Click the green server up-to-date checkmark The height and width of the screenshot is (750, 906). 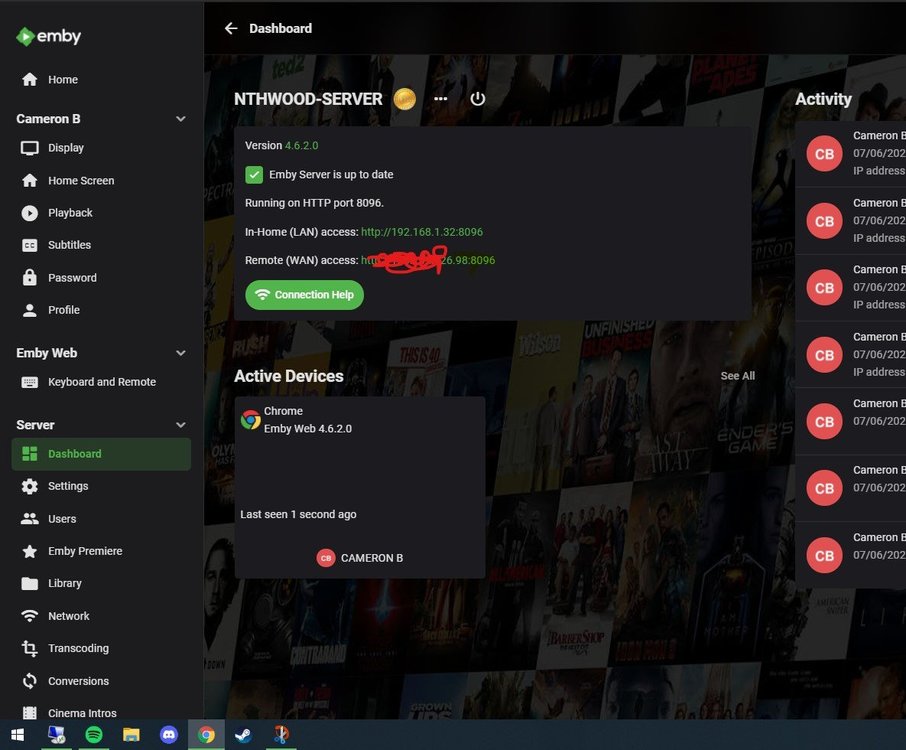coord(254,174)
